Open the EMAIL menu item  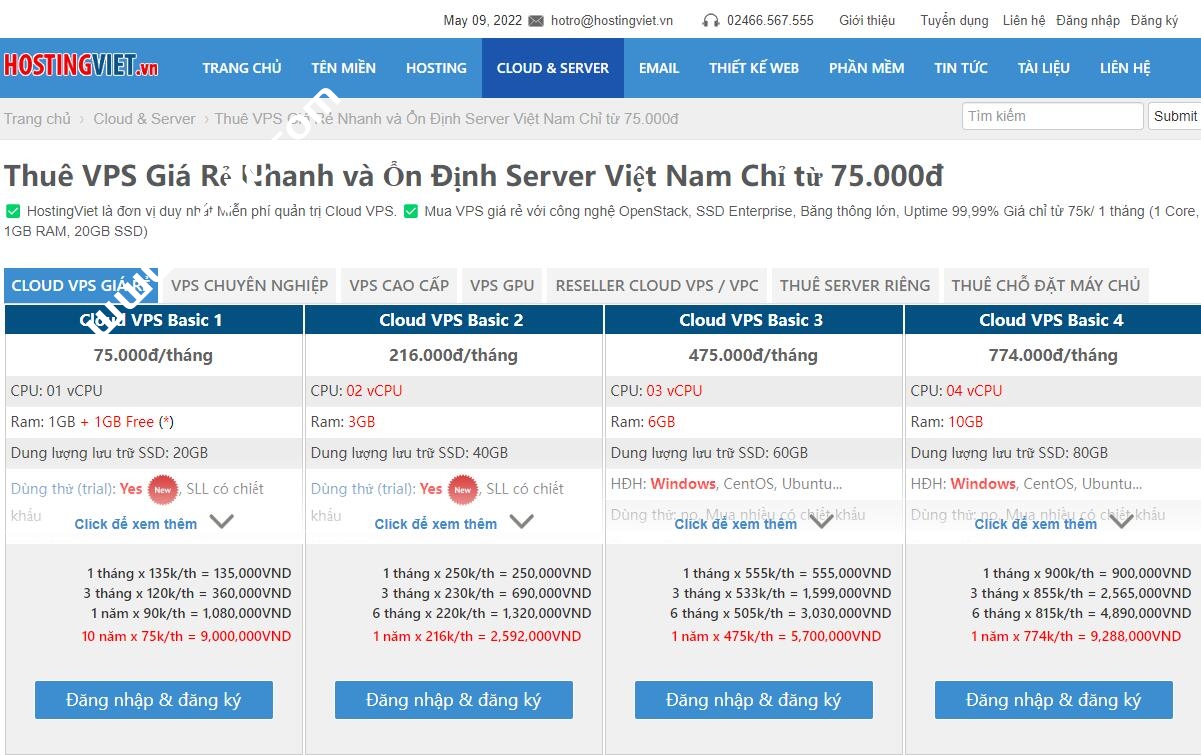pyautogui.click(x=659, y=68)
